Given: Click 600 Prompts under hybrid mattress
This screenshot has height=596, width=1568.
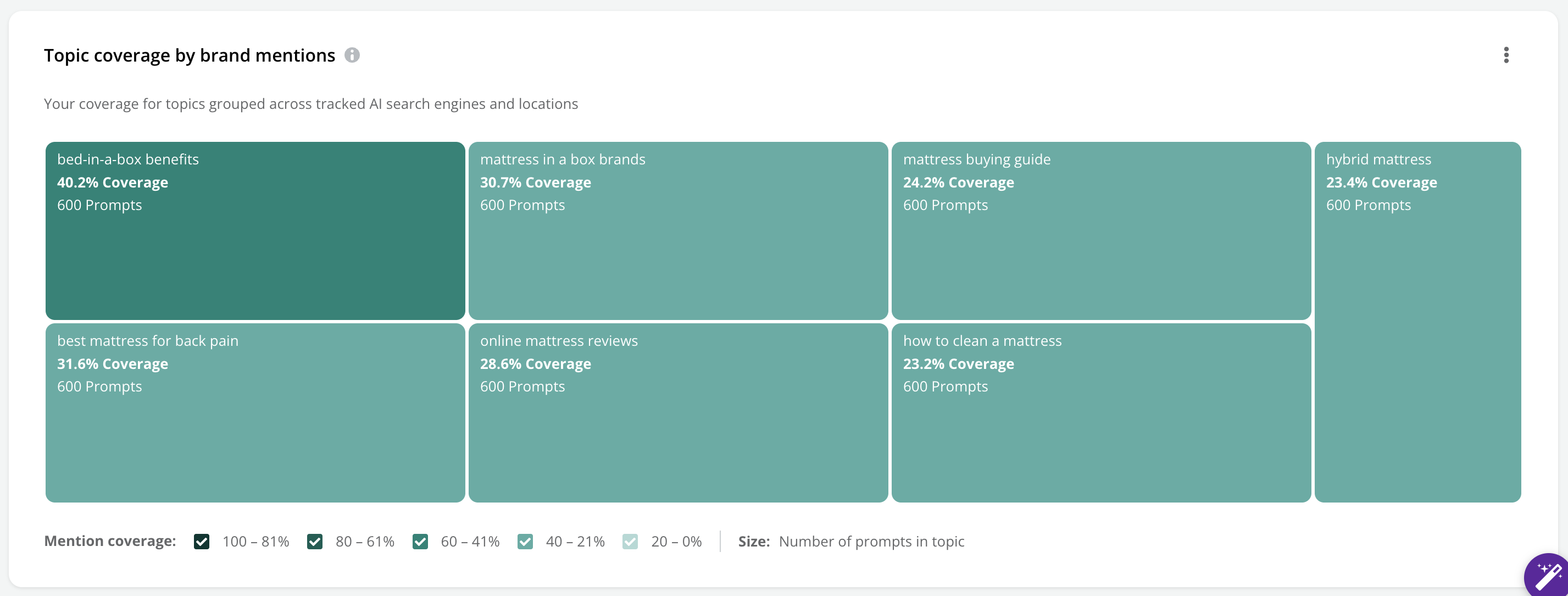Looking at the screenshot, I should pos(1369,205).
